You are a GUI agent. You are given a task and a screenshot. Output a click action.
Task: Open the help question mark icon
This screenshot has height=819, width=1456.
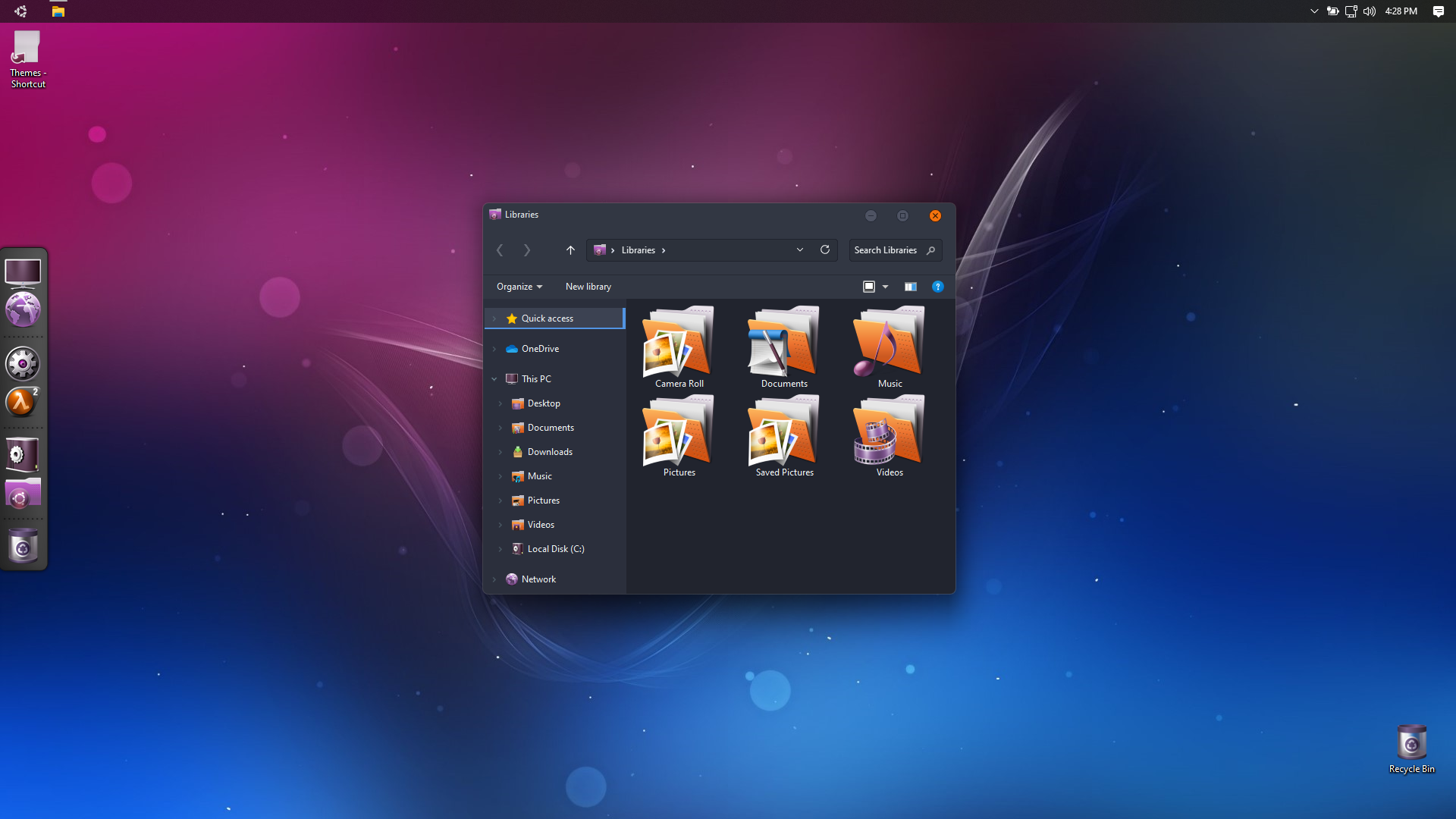938,287
